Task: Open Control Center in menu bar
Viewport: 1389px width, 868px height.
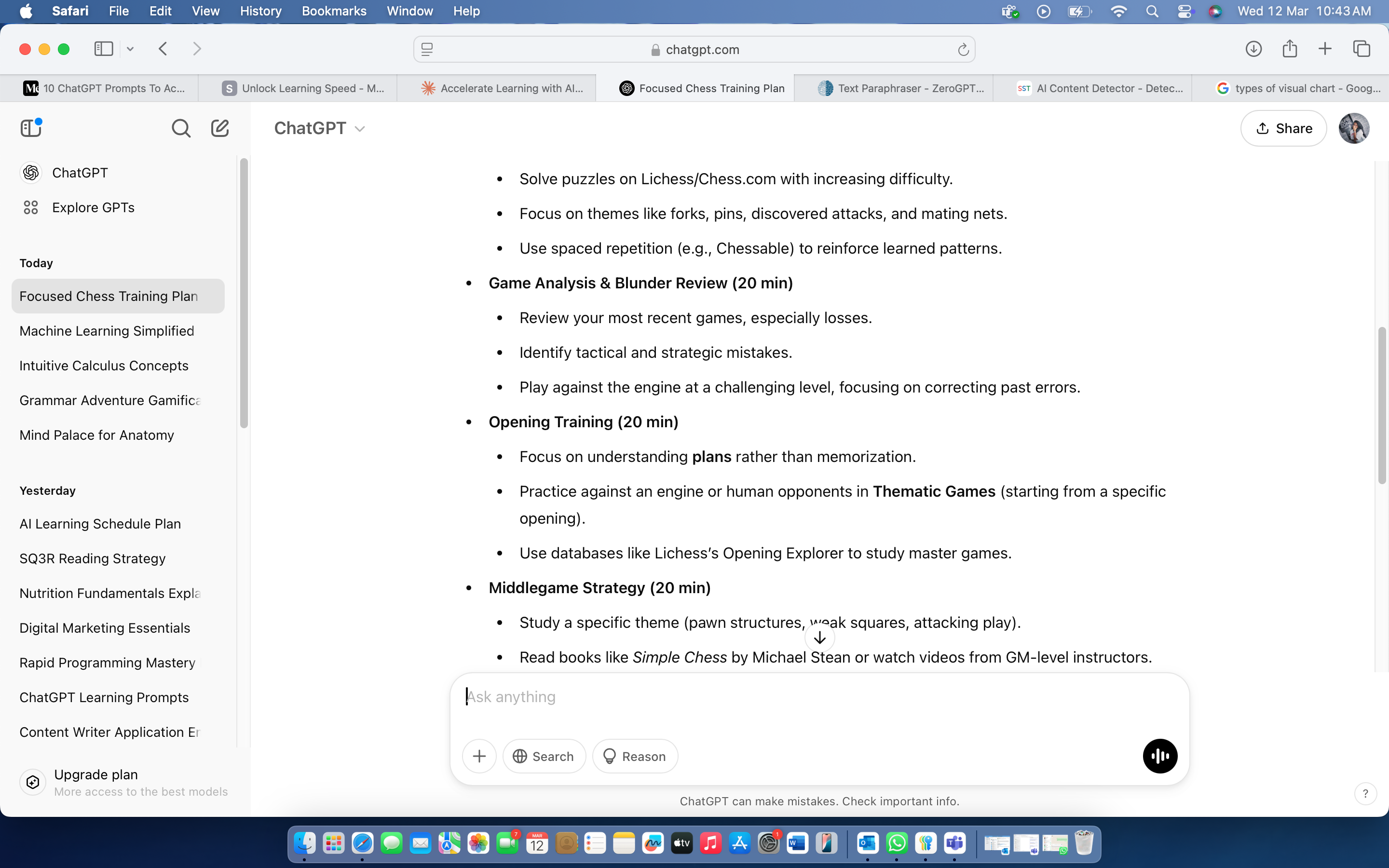Action: click(1184, 12)
